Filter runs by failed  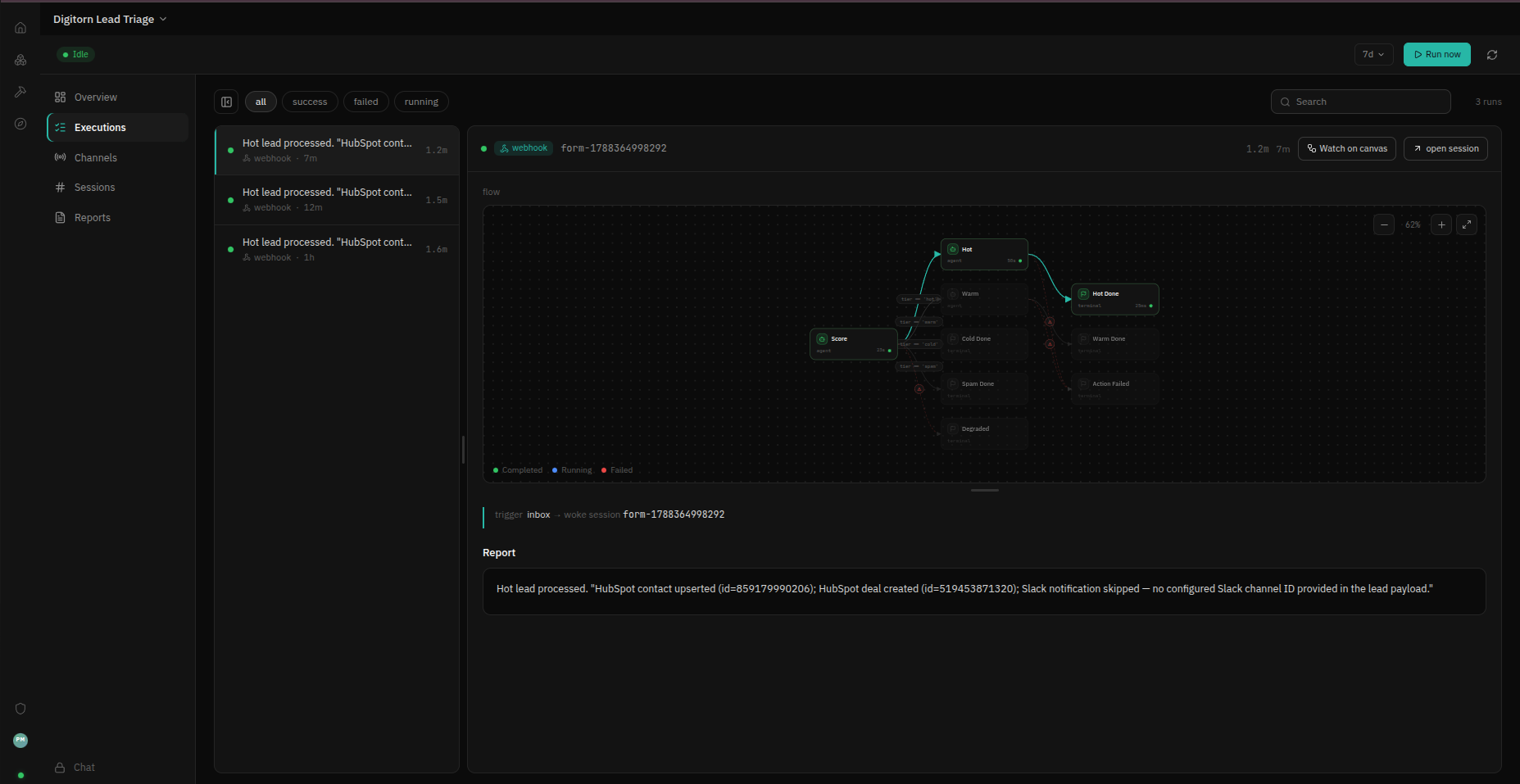(x=365, y=102)
